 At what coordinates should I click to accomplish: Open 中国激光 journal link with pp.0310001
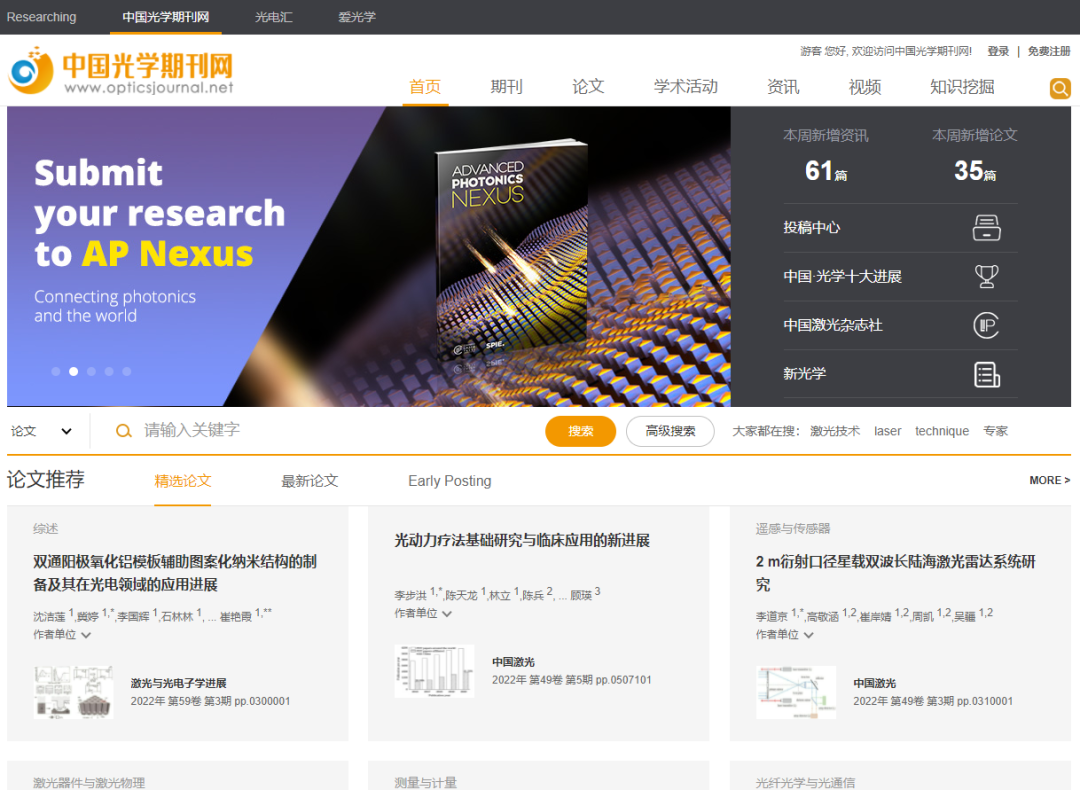[874, 683]
